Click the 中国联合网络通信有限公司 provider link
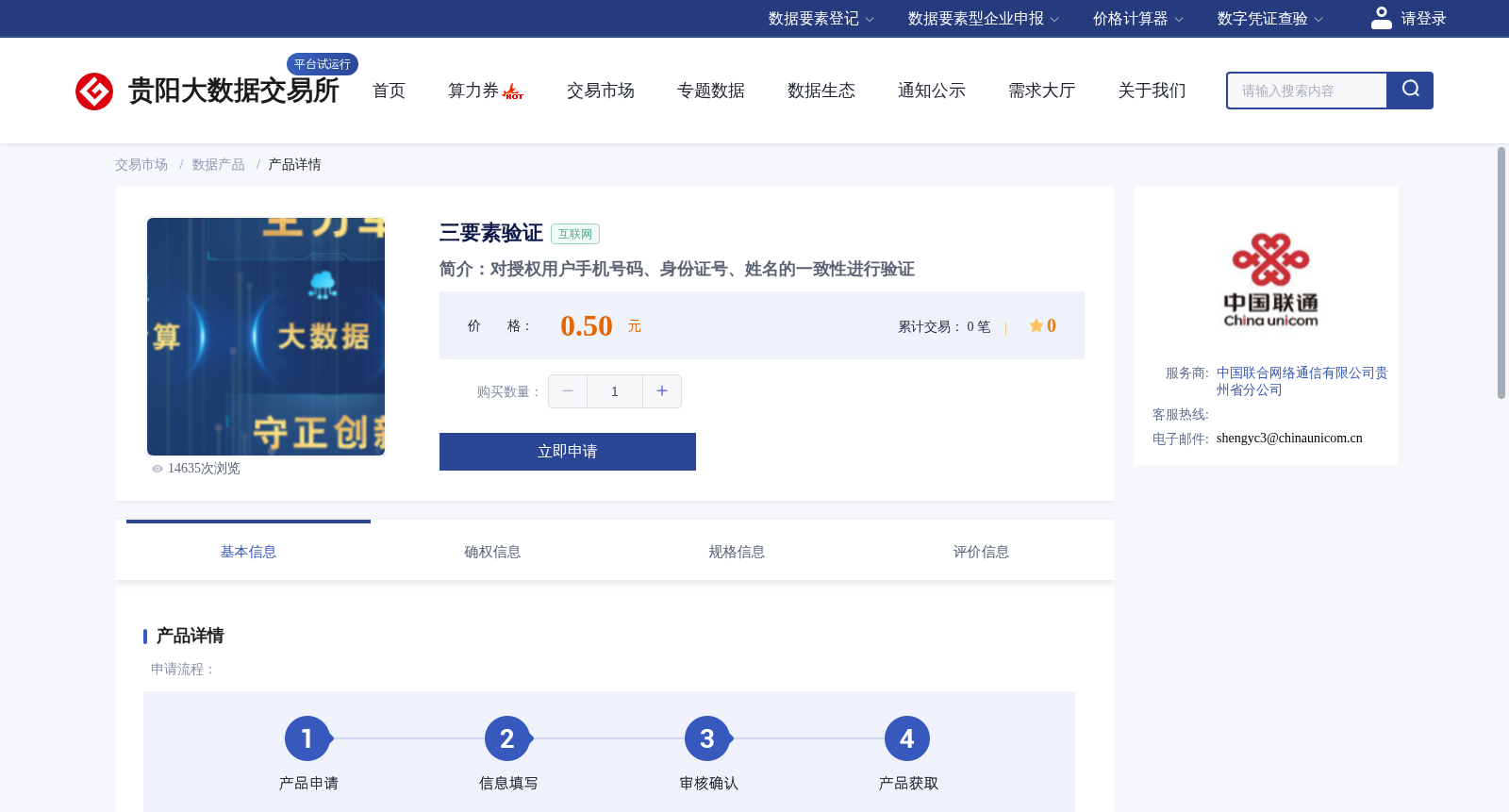The height and width of the screenshot is (812, 1509). point(1302,381)
